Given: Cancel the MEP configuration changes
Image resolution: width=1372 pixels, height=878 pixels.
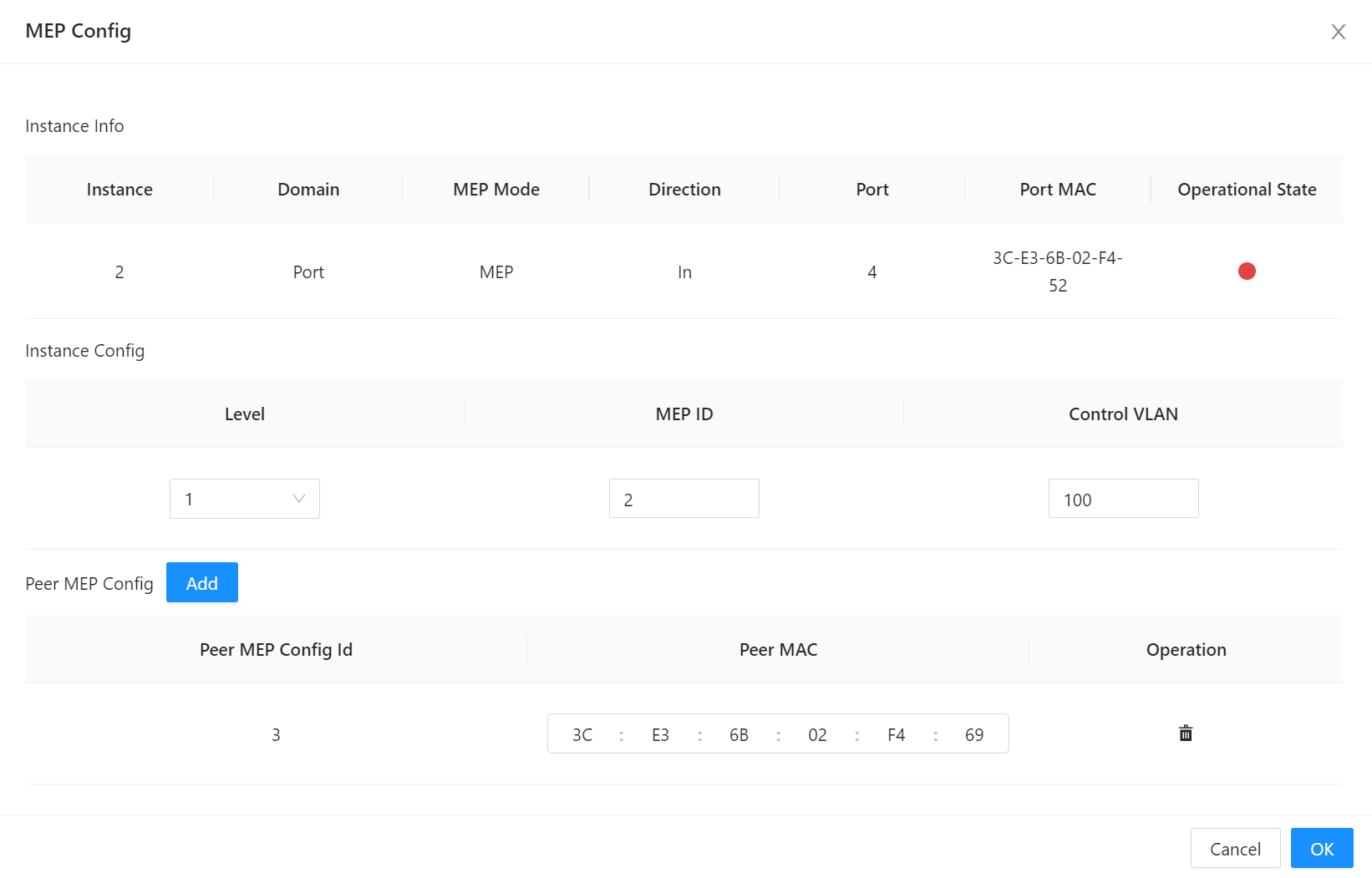Looking at the screenshot, I should tap(1235, 847).
